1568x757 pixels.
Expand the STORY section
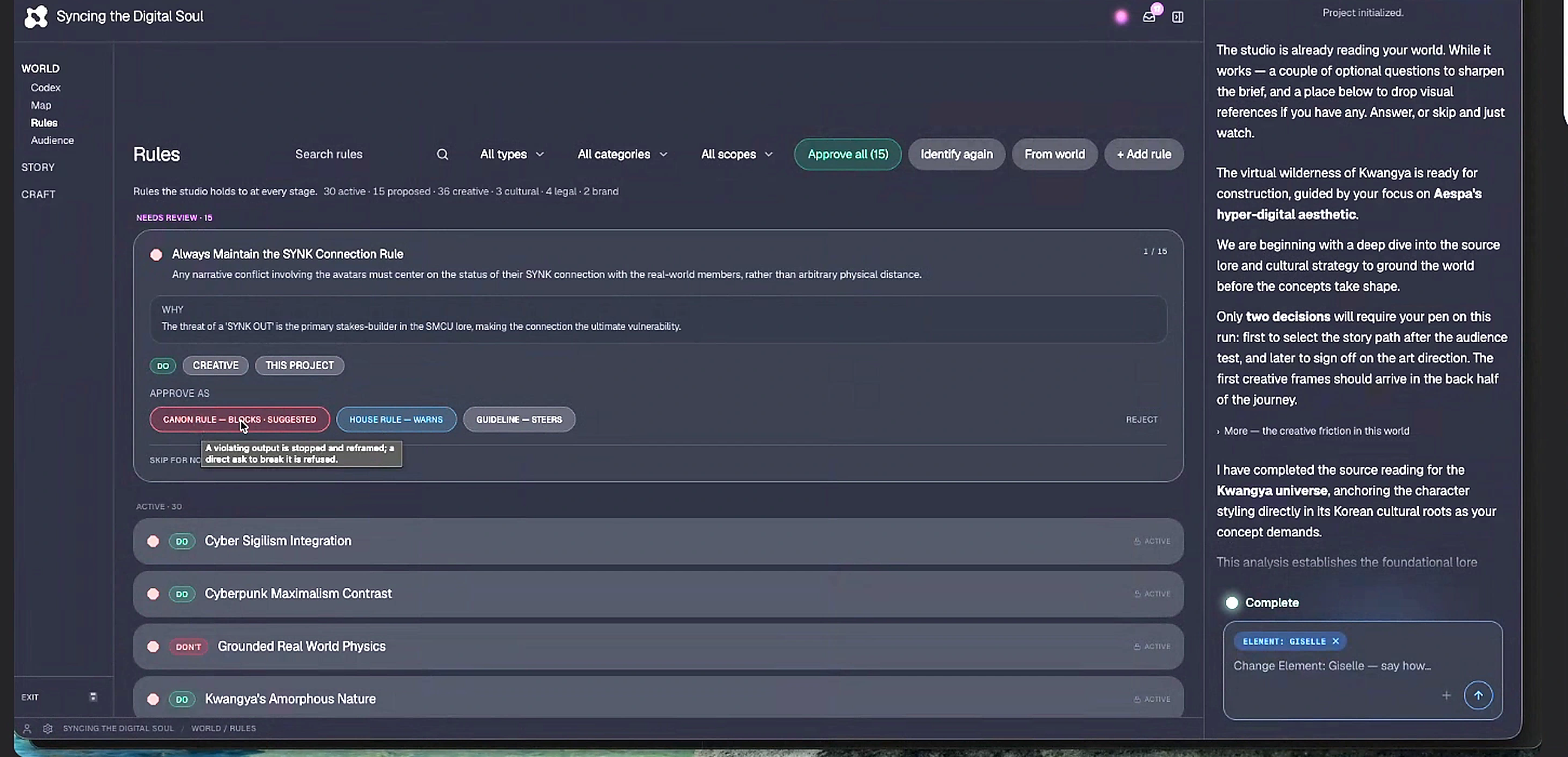point(38,167)
